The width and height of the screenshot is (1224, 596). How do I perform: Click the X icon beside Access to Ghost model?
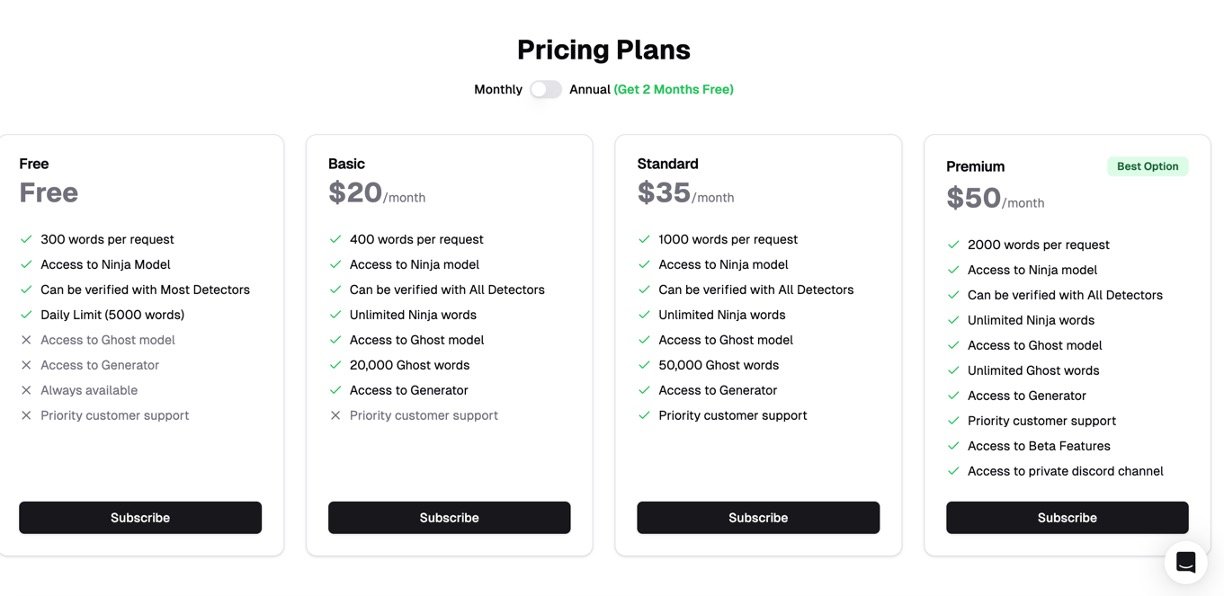coord(26,340)
